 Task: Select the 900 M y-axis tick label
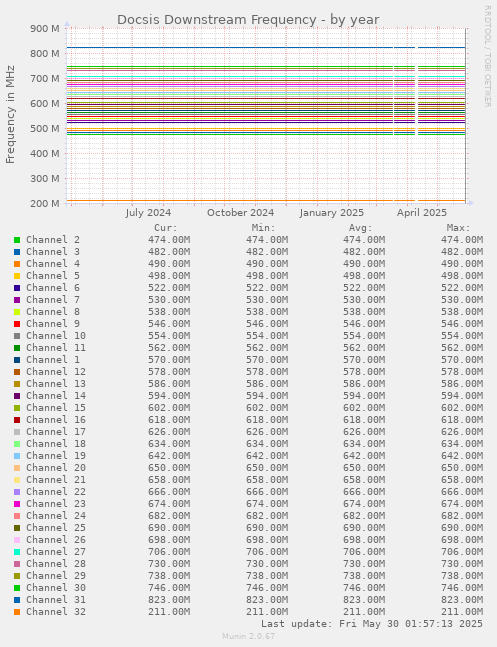pos(45,28)
